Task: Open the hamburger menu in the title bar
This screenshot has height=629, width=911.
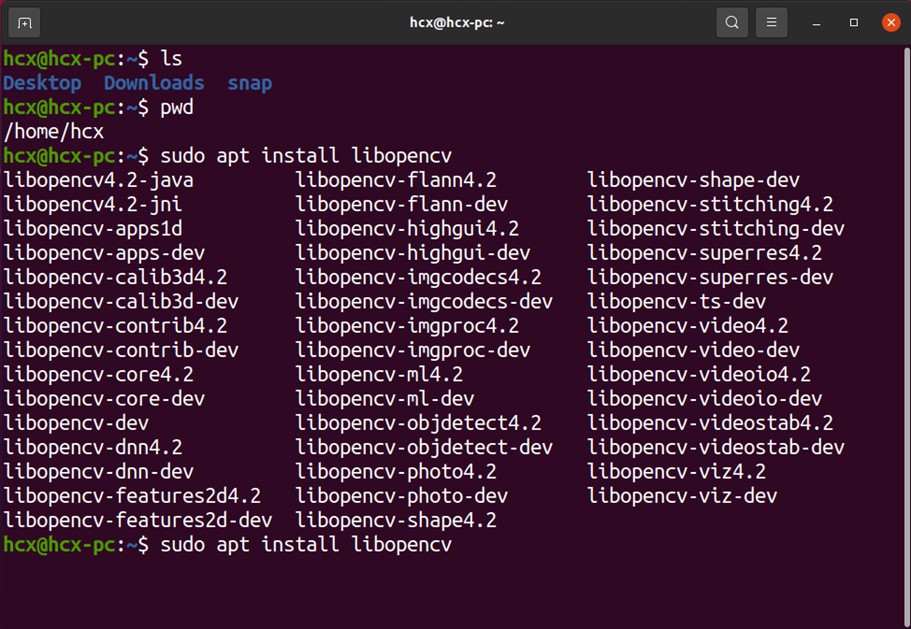Action: click(x=771, y=22)
